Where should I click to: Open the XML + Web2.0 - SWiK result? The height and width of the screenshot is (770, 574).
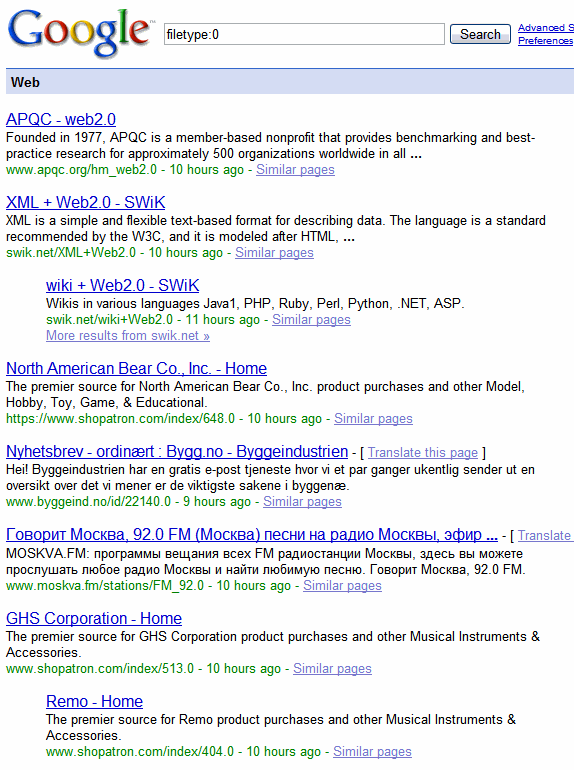[x=85, y=202]
